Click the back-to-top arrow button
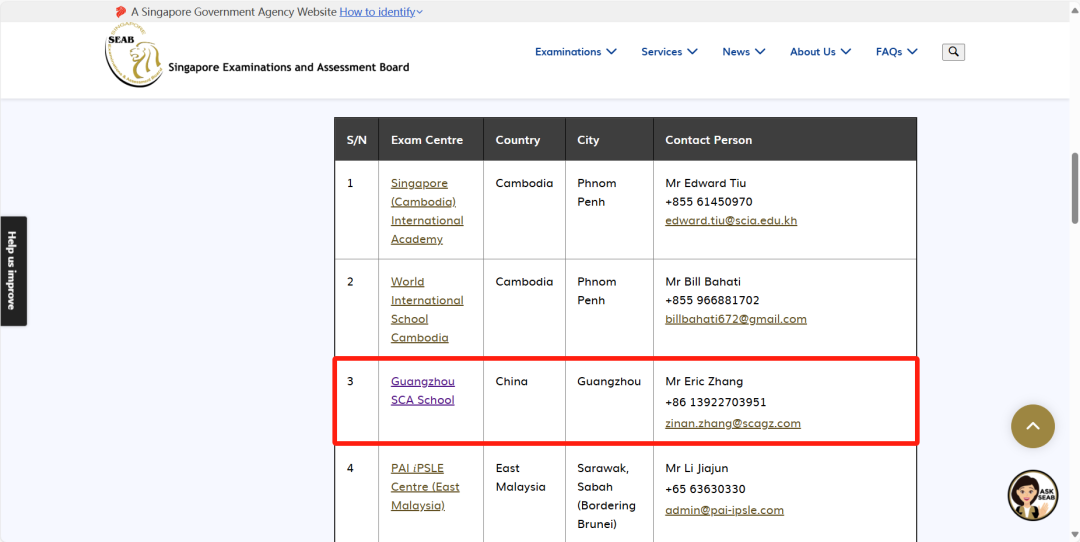The width and height of the screenshot is (1080, 542). [1032, 426]
